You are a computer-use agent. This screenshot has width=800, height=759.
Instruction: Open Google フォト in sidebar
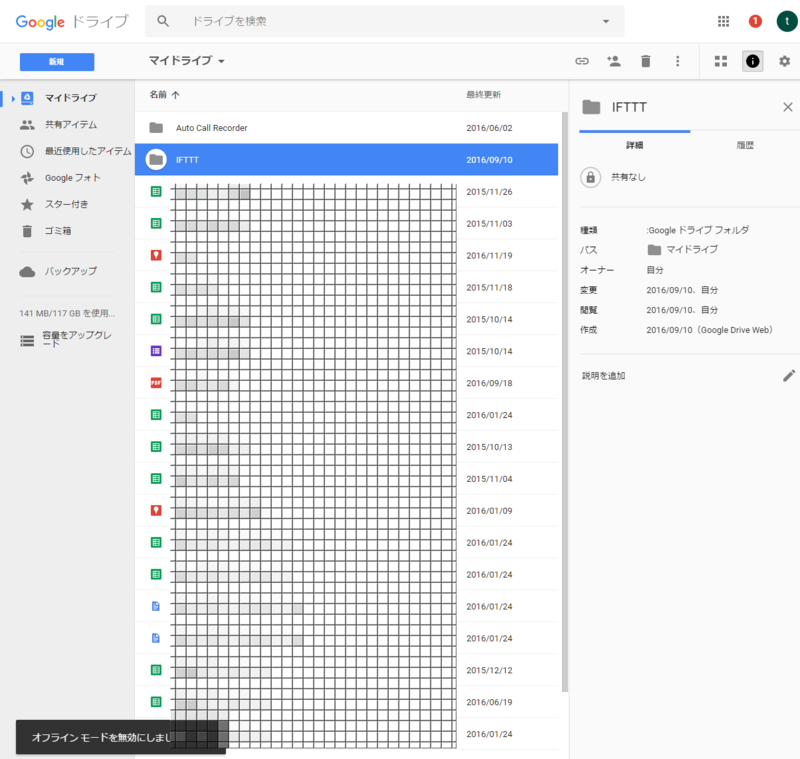coord(72,178)
